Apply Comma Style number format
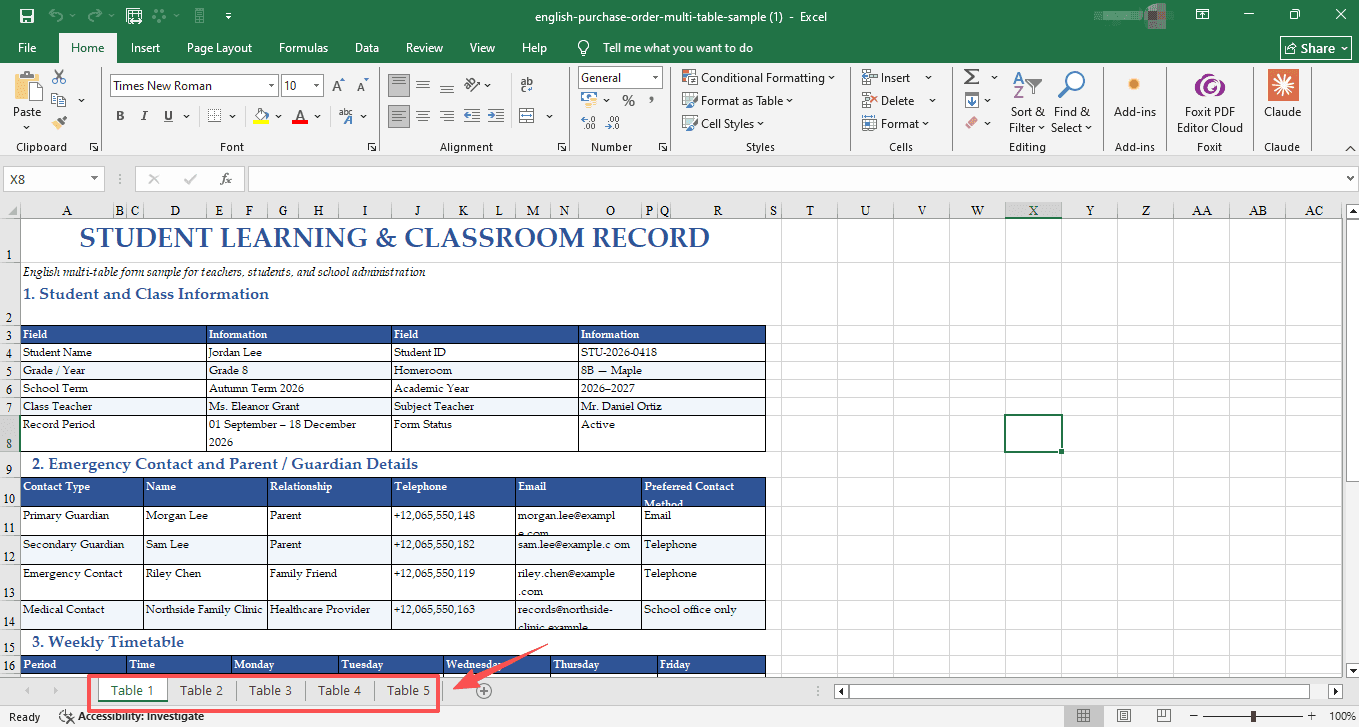 tap(653, 100)
